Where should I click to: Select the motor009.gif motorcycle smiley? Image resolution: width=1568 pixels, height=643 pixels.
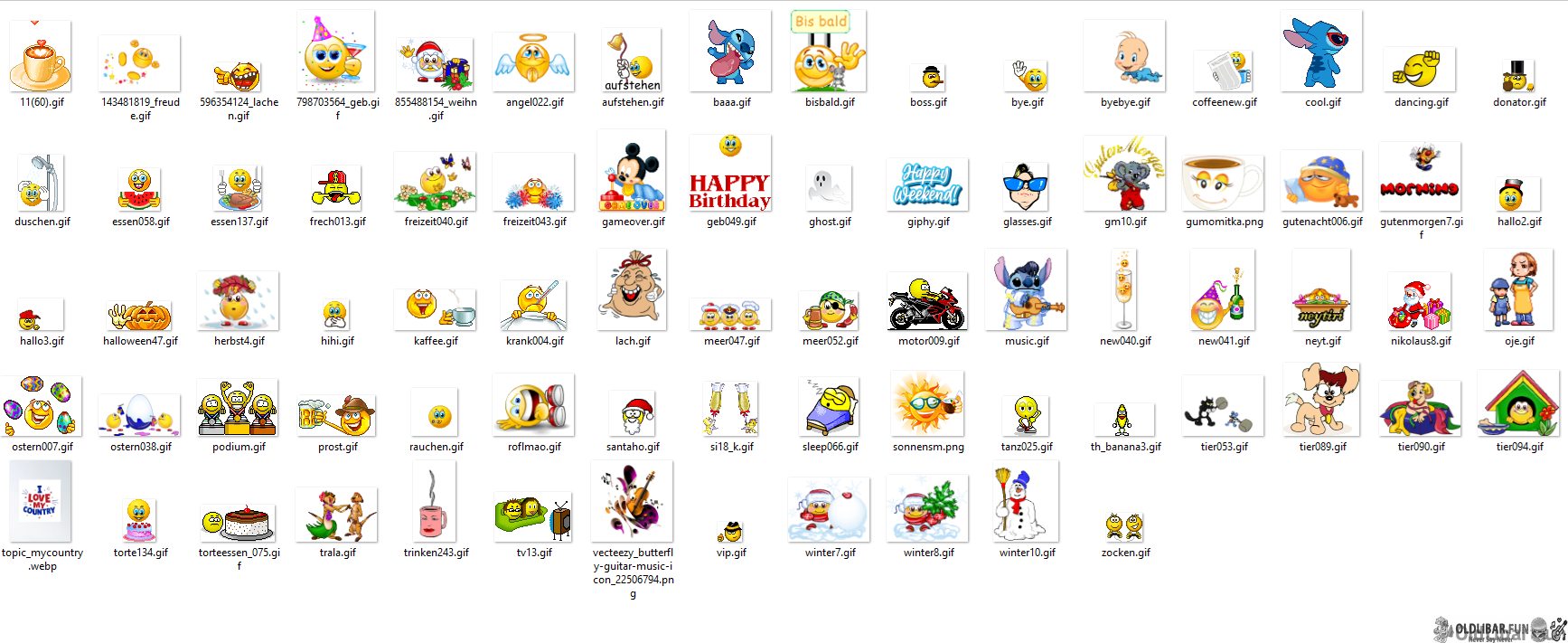click(927, 302)
